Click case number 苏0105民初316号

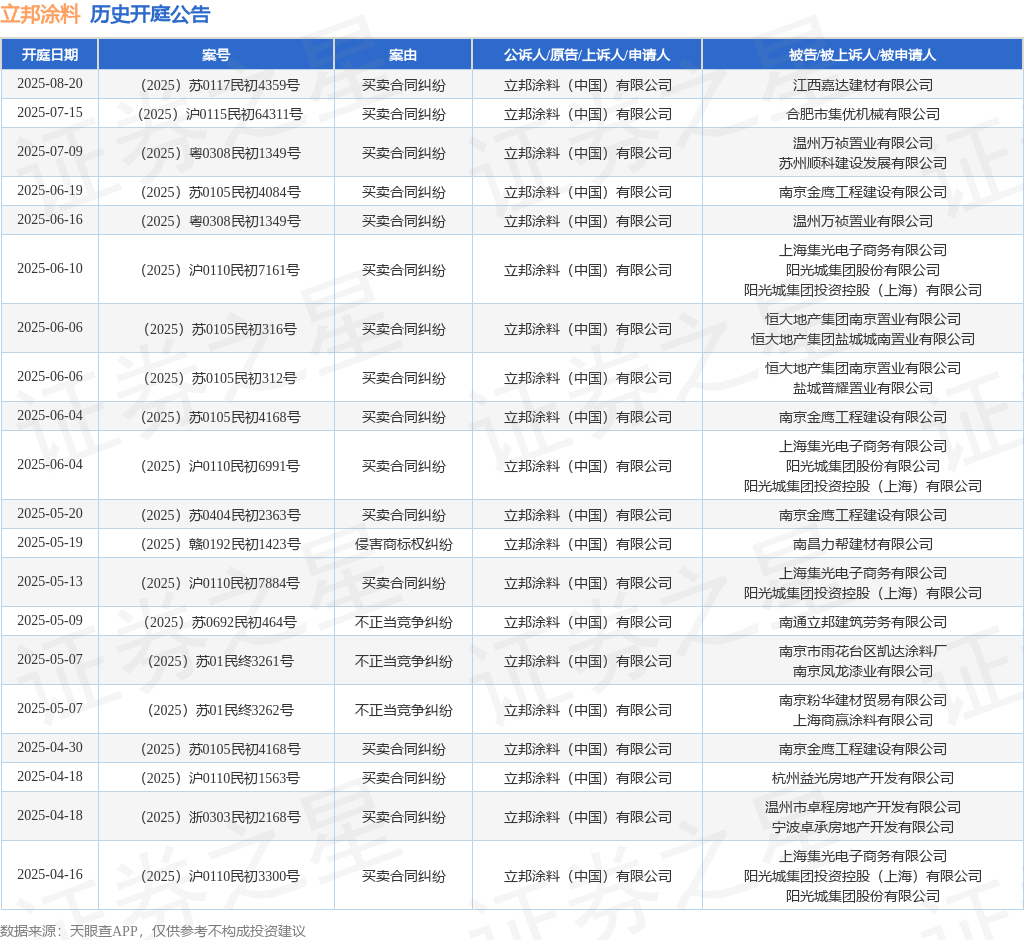[x=220, y=329]
